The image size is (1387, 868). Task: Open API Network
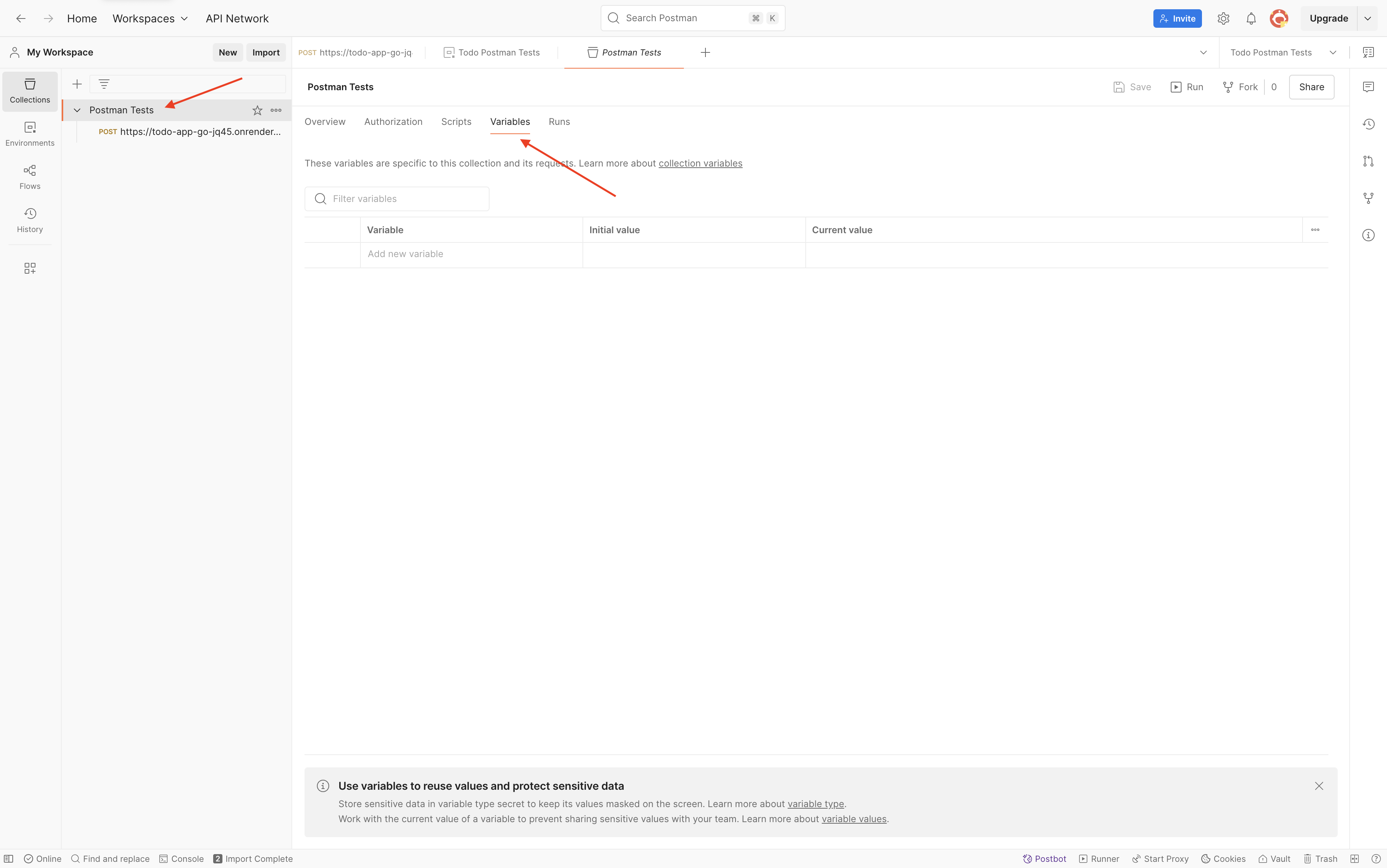click(x=237, y=19)
